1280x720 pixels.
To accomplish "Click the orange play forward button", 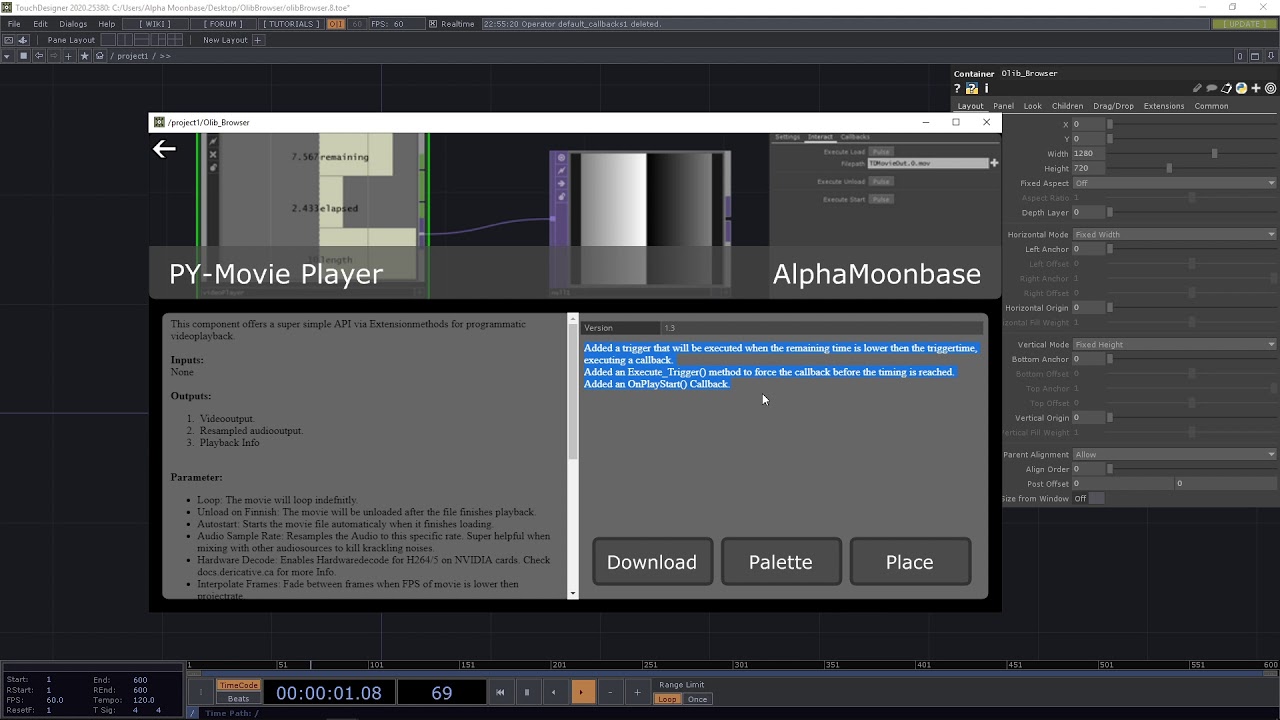I will click(582, 692).
